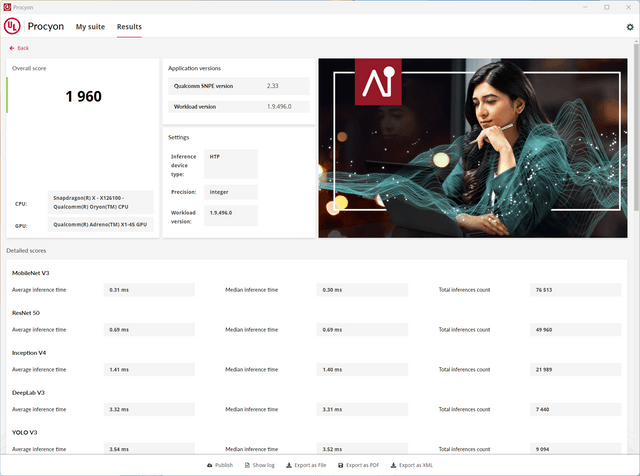Click the overall score 1 960
Image resolution: width=640 pixels, height=476 pixels.
tap(83, 96)
